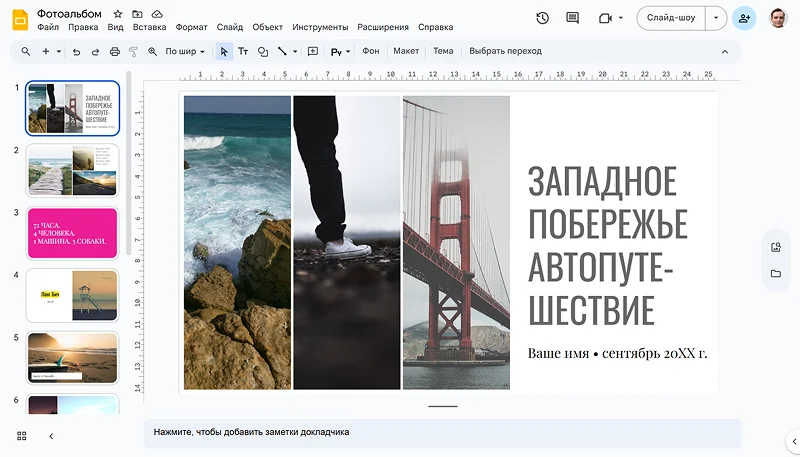Open image templates side panel icon
Image resolution: width=800 pixels, height=457 pixels.
coord(776,247)
